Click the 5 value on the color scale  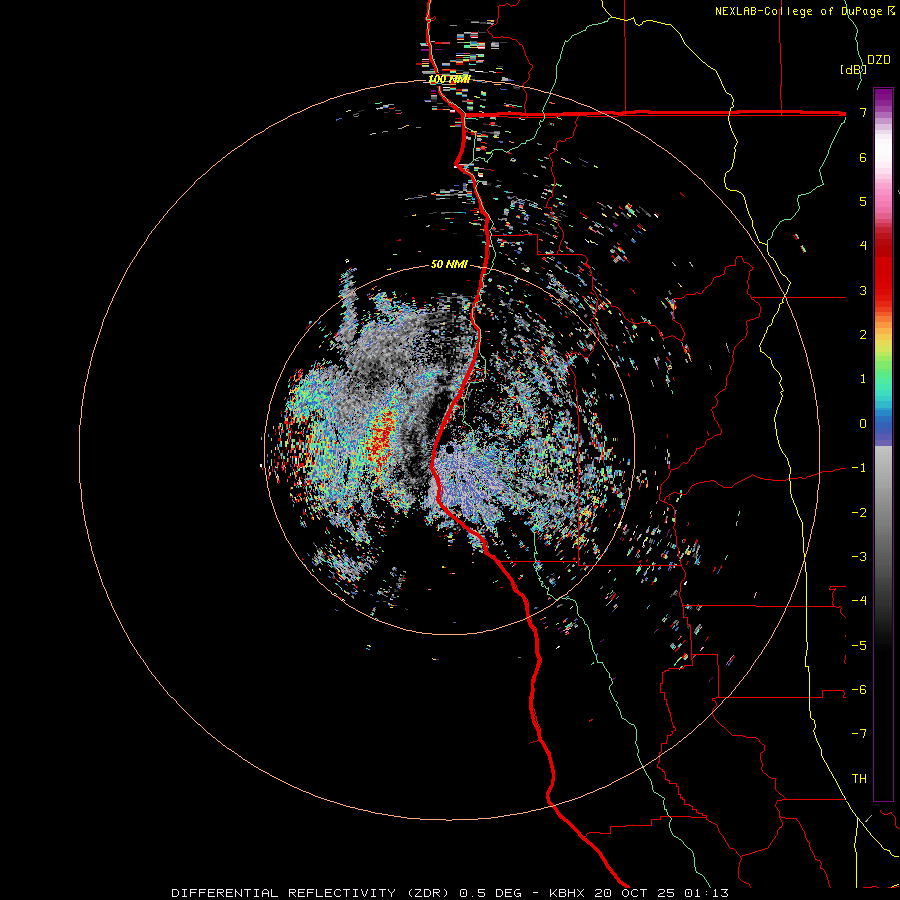click(x=863, y=201)
